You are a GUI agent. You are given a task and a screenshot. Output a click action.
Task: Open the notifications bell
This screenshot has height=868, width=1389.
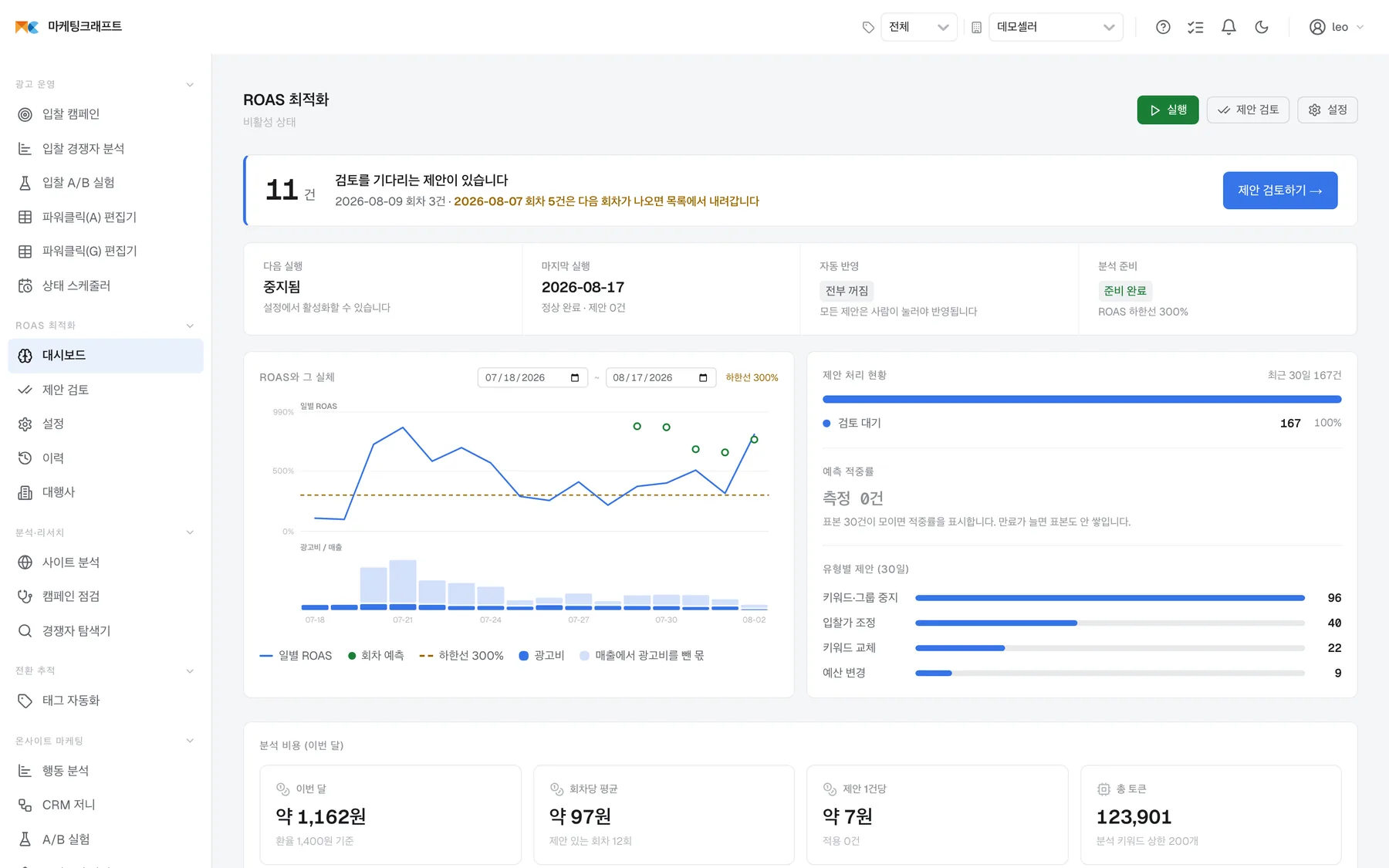pos(1228,27)
